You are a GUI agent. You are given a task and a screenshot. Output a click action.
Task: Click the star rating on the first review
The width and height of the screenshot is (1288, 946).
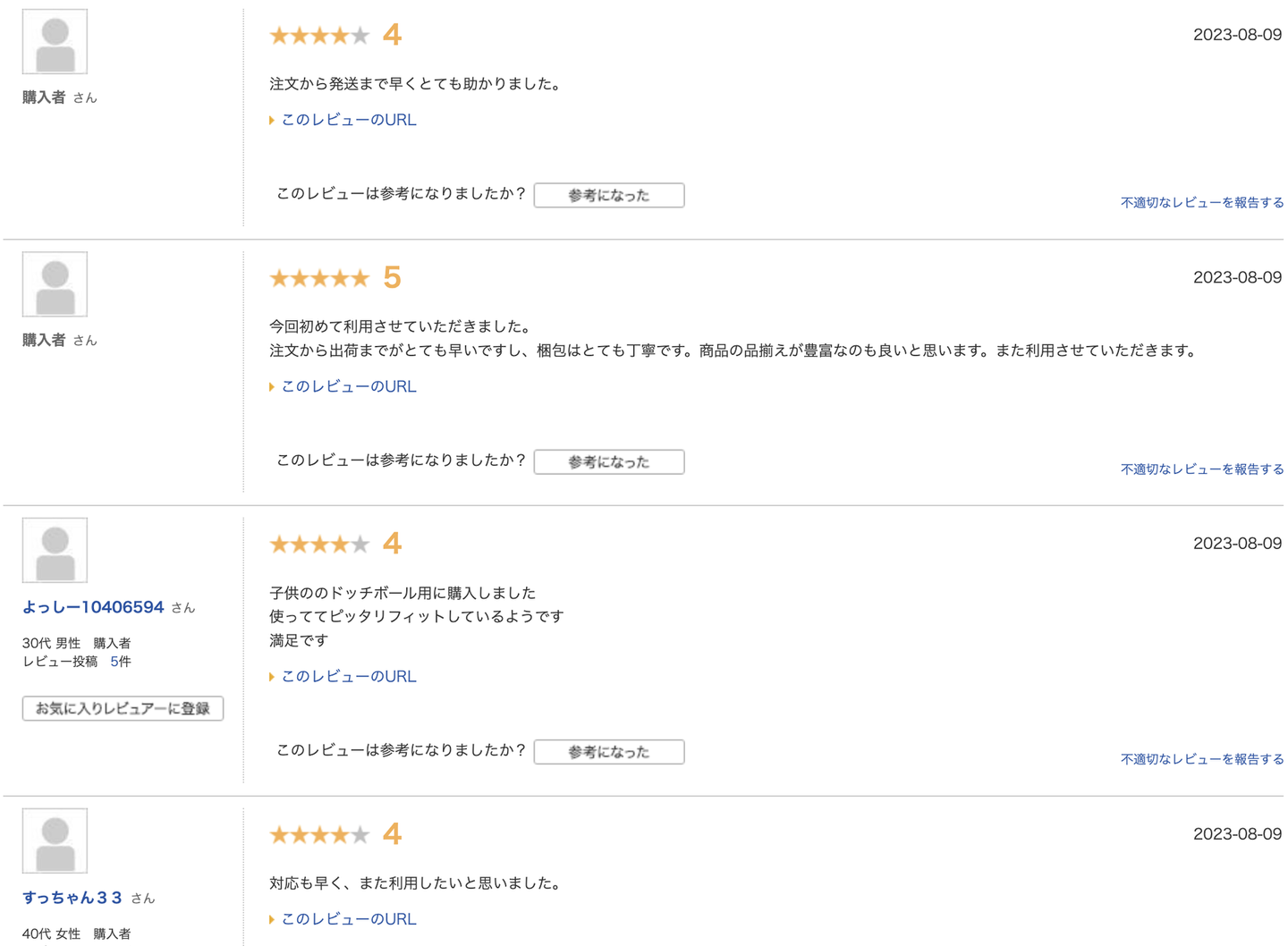[319, 36]
